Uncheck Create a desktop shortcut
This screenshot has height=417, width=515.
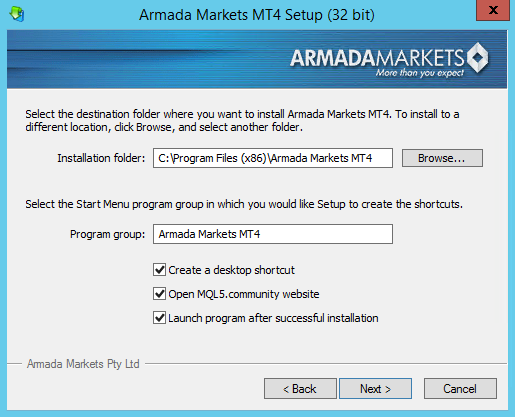(x=159, y=270)
